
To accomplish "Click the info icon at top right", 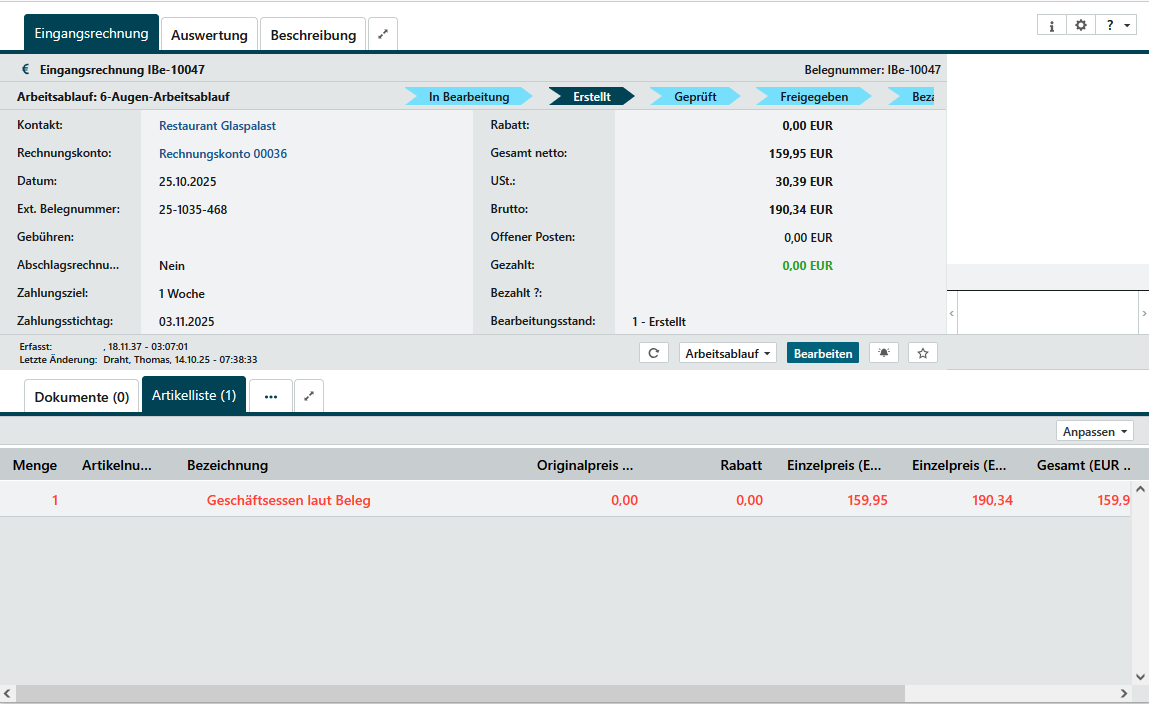I will 1051,25.
